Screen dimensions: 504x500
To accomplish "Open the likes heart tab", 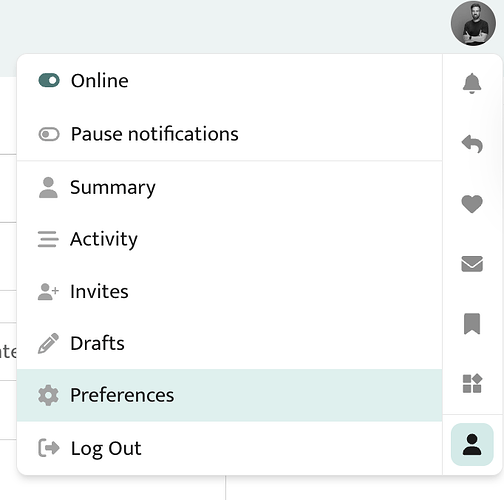I will 472,204.
